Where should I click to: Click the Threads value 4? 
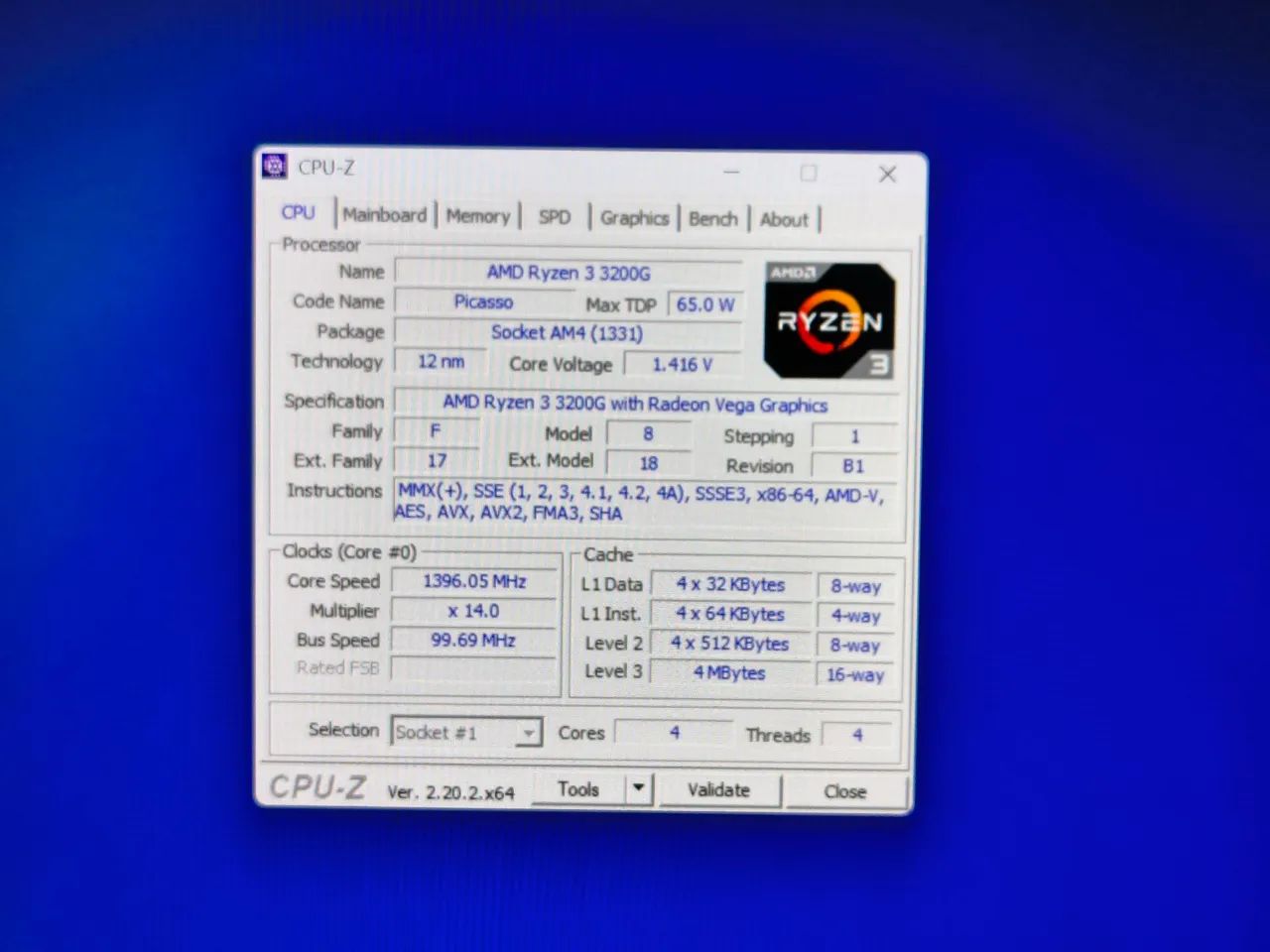(x=856, y=735)
